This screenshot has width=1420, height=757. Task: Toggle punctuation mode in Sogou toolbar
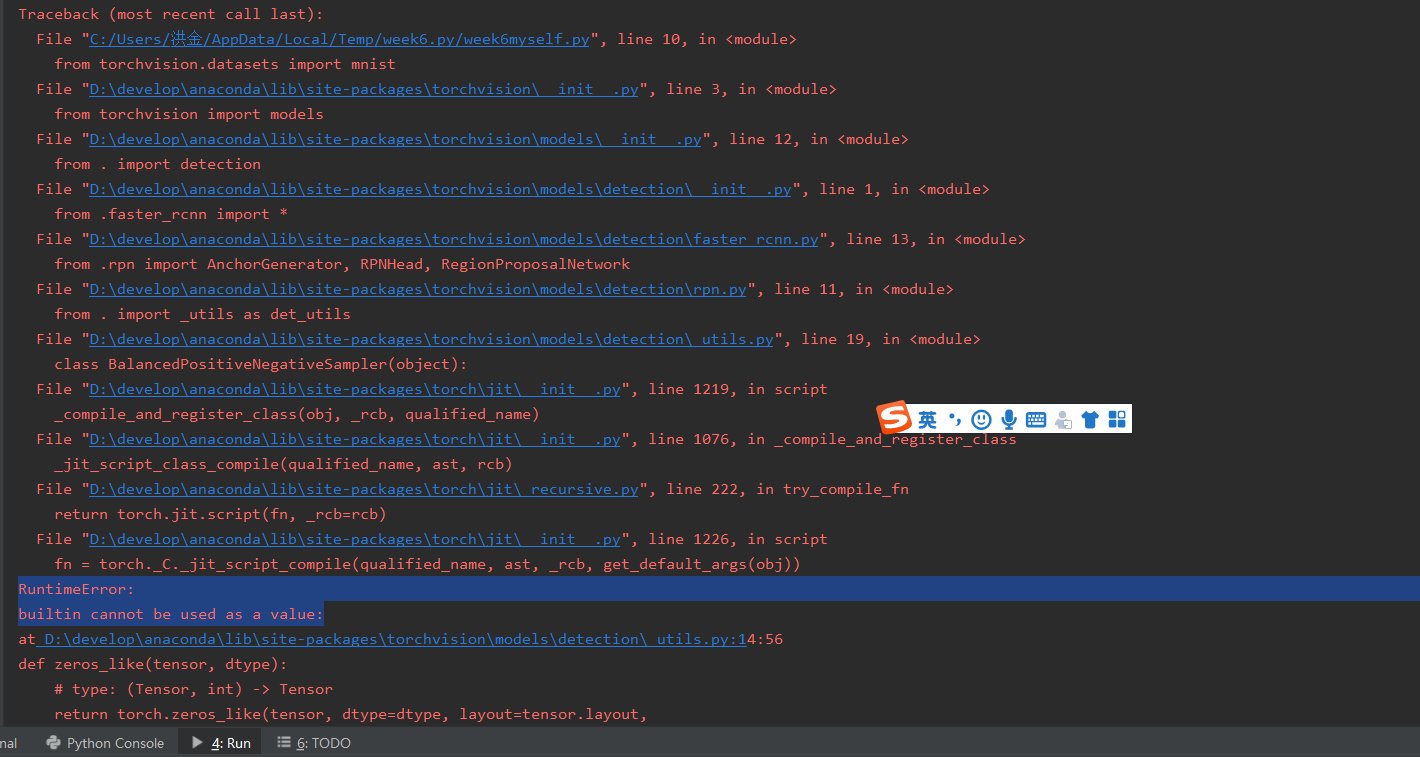point(955,420)
